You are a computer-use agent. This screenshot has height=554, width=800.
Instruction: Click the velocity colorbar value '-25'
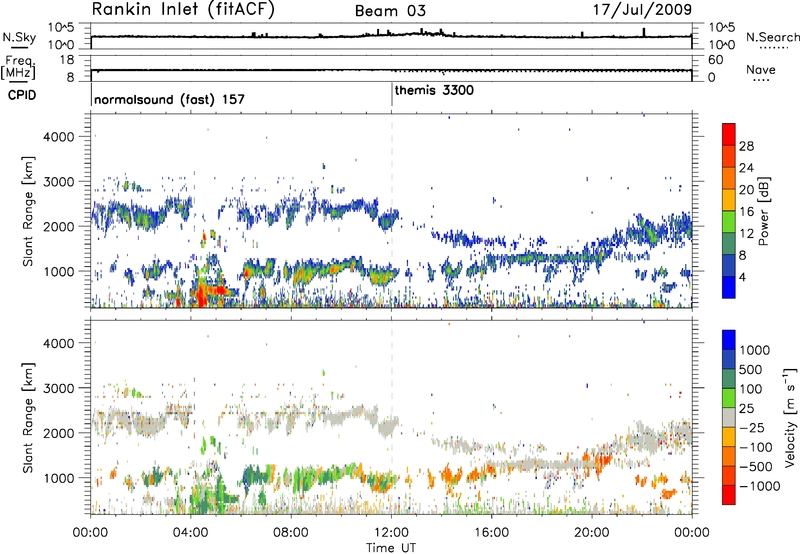[x=752, y=428]
